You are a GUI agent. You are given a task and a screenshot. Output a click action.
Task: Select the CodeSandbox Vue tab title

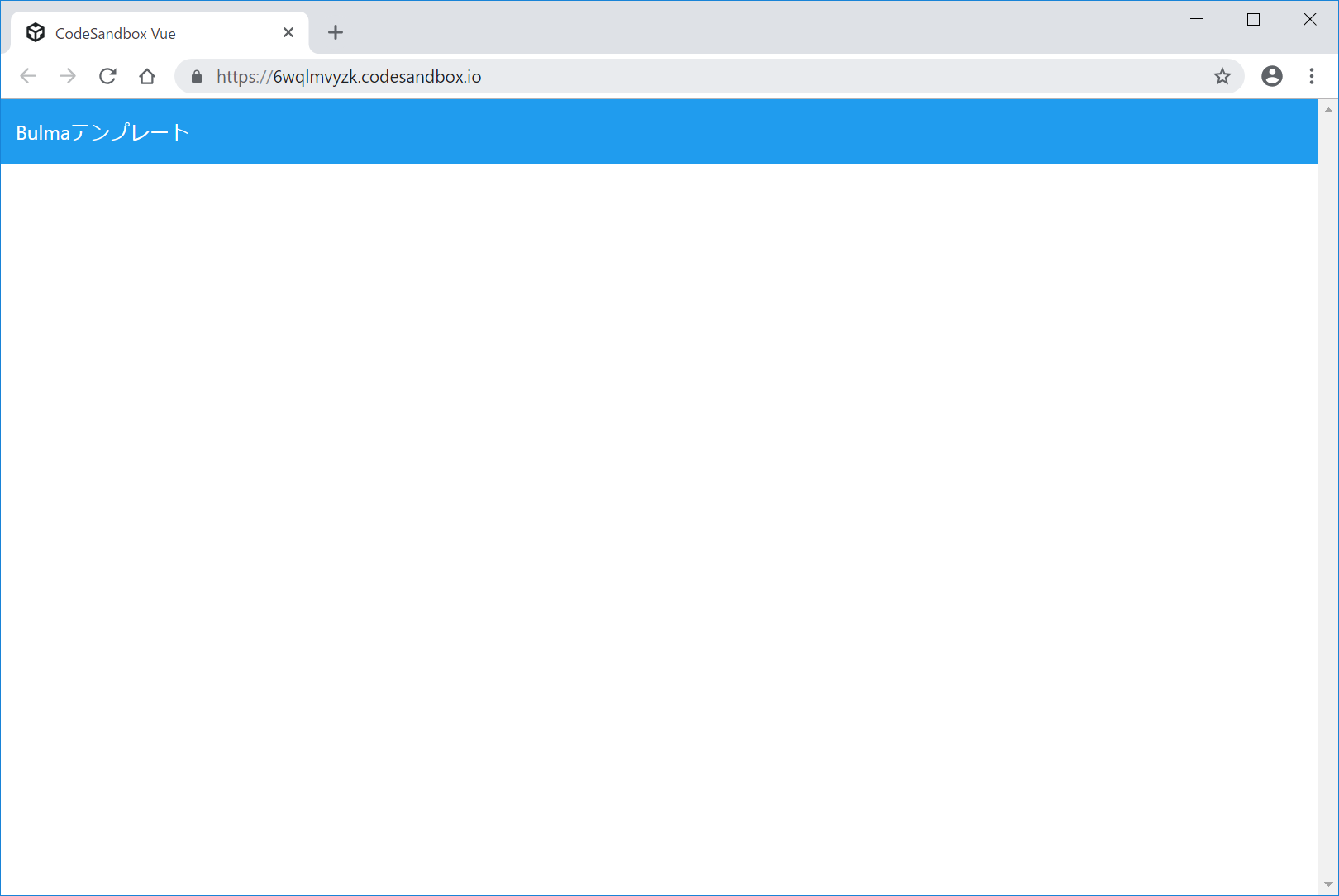click(x=116, y=34)
